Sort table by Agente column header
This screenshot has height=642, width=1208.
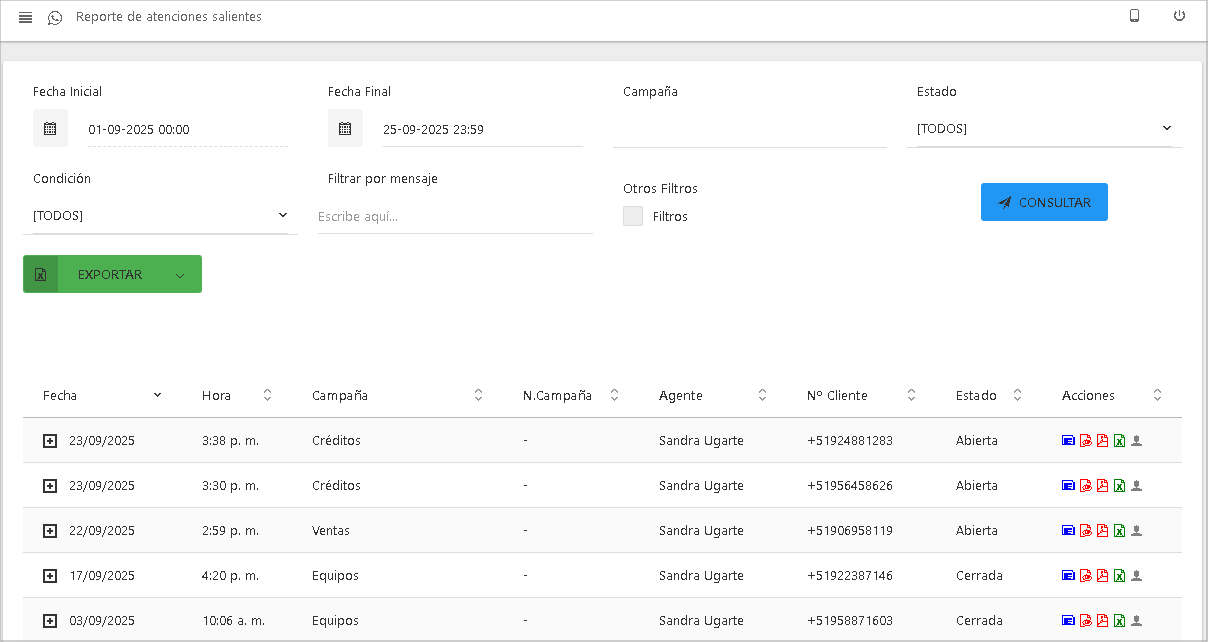pyautogui.click(x=681, y=395)
